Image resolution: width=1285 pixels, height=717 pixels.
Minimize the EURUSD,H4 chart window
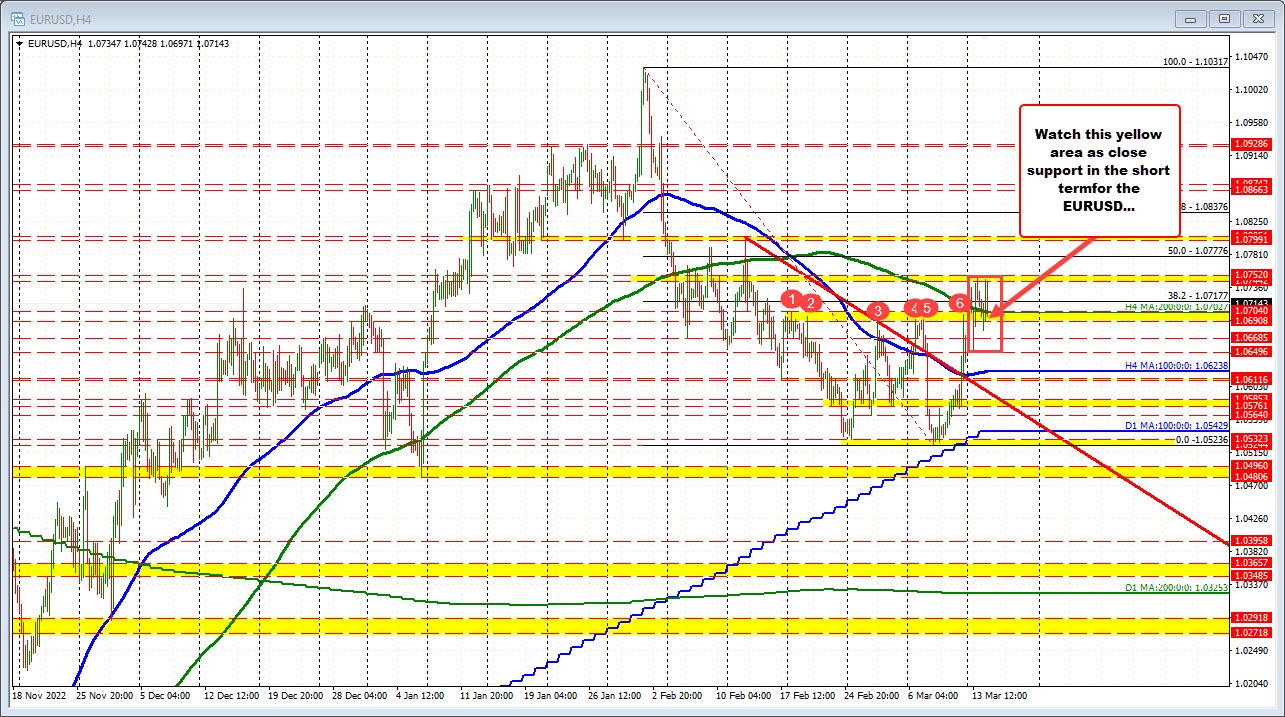click(1190, 18)
